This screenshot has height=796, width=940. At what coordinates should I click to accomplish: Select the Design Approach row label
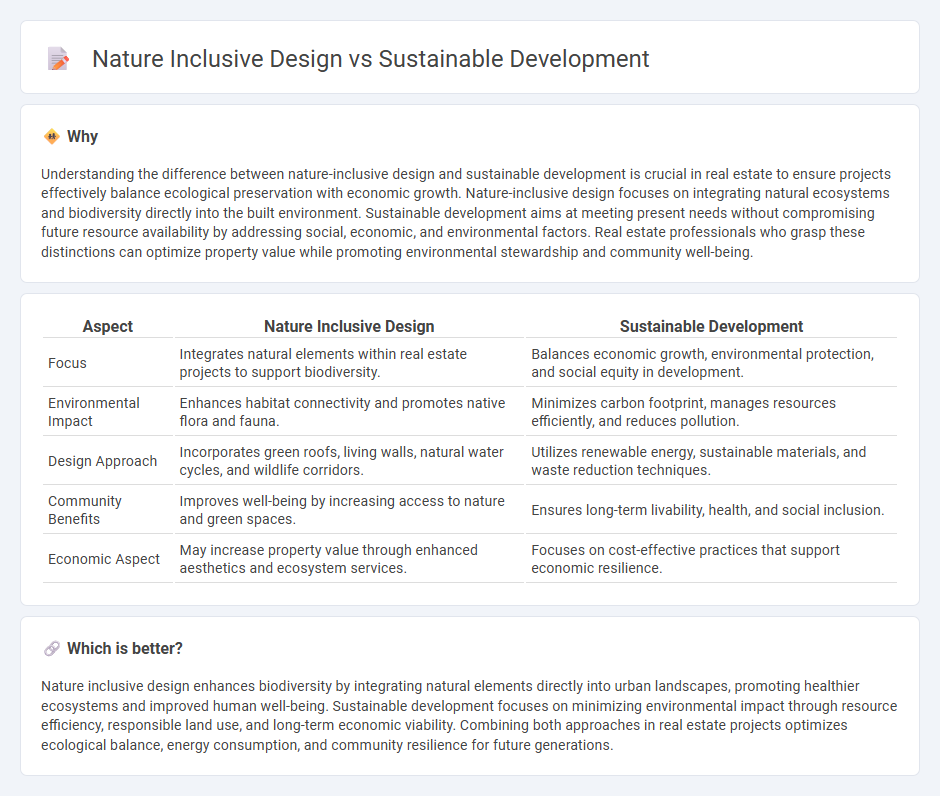tap(103, 461)
